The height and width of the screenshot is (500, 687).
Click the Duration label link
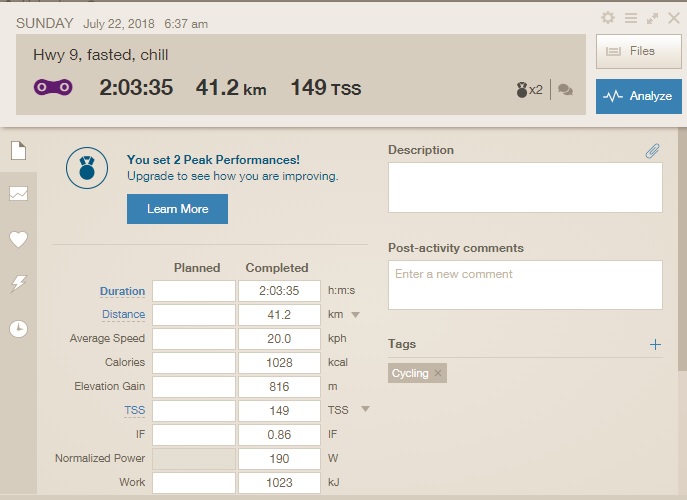pos(122,292)
